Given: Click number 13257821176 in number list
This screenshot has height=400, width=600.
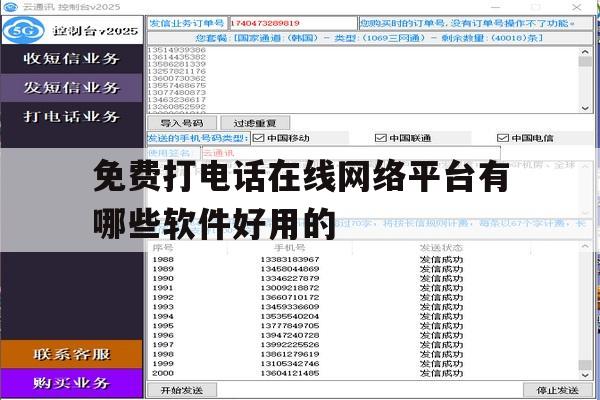Looking at the screenshot, I should click(x=177, y=71).
